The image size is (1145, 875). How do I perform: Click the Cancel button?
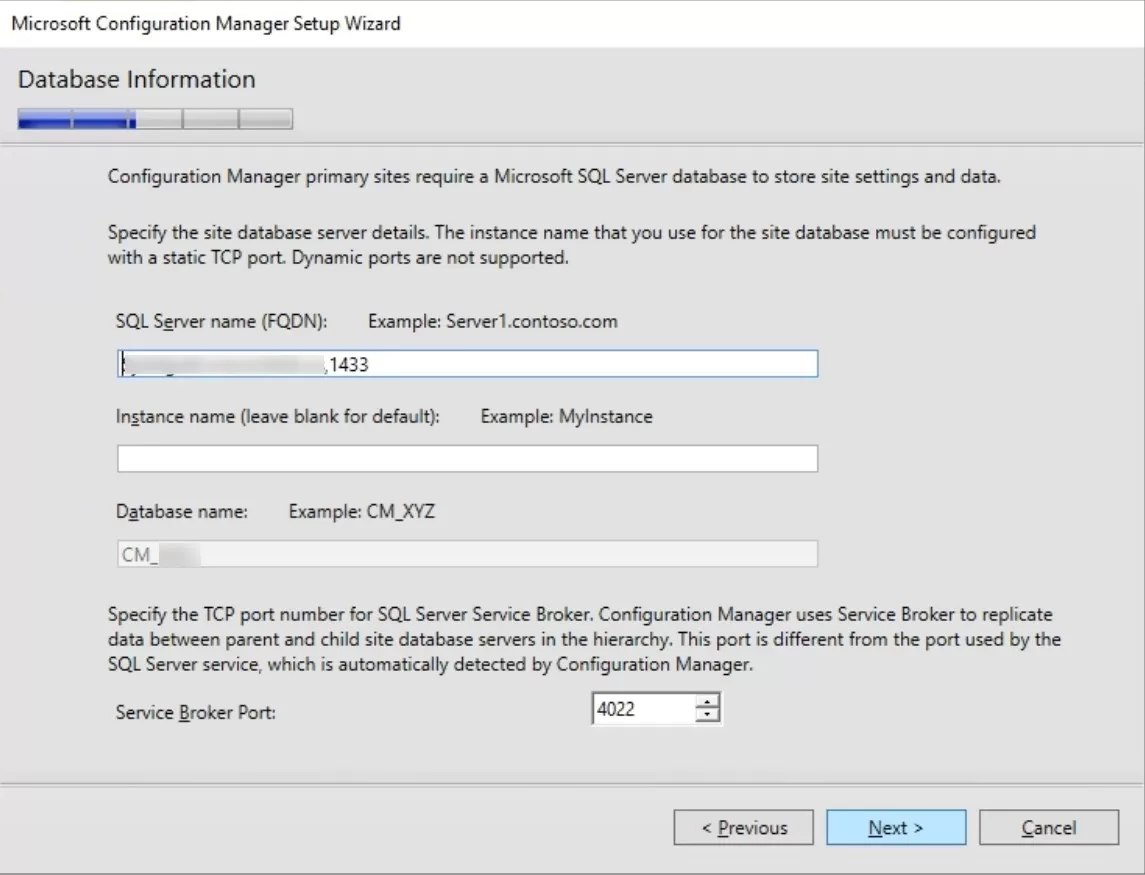pos(1047,827)
